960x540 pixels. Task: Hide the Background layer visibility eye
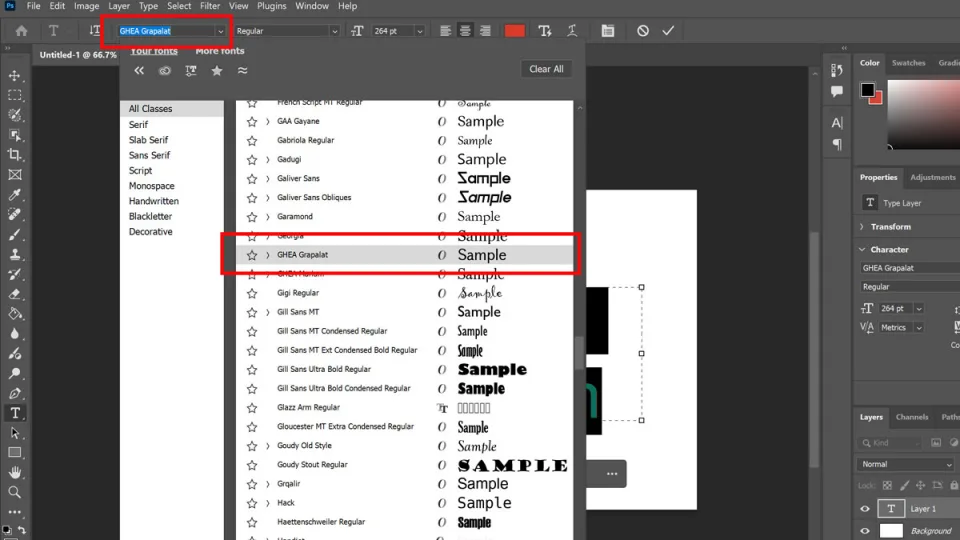[x=864, y=531]
